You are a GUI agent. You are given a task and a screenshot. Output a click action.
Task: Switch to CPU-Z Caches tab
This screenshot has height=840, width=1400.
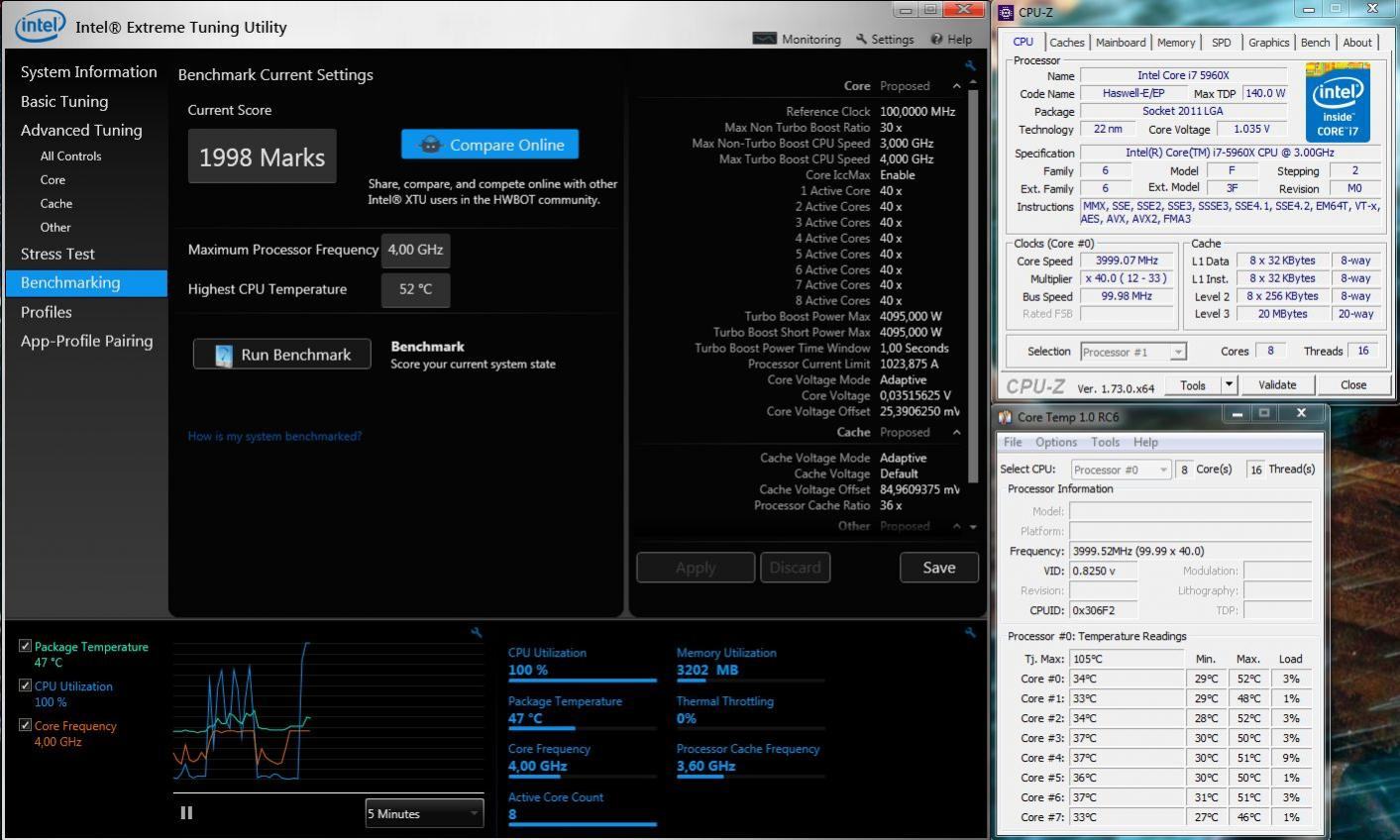pos(1067,43)
